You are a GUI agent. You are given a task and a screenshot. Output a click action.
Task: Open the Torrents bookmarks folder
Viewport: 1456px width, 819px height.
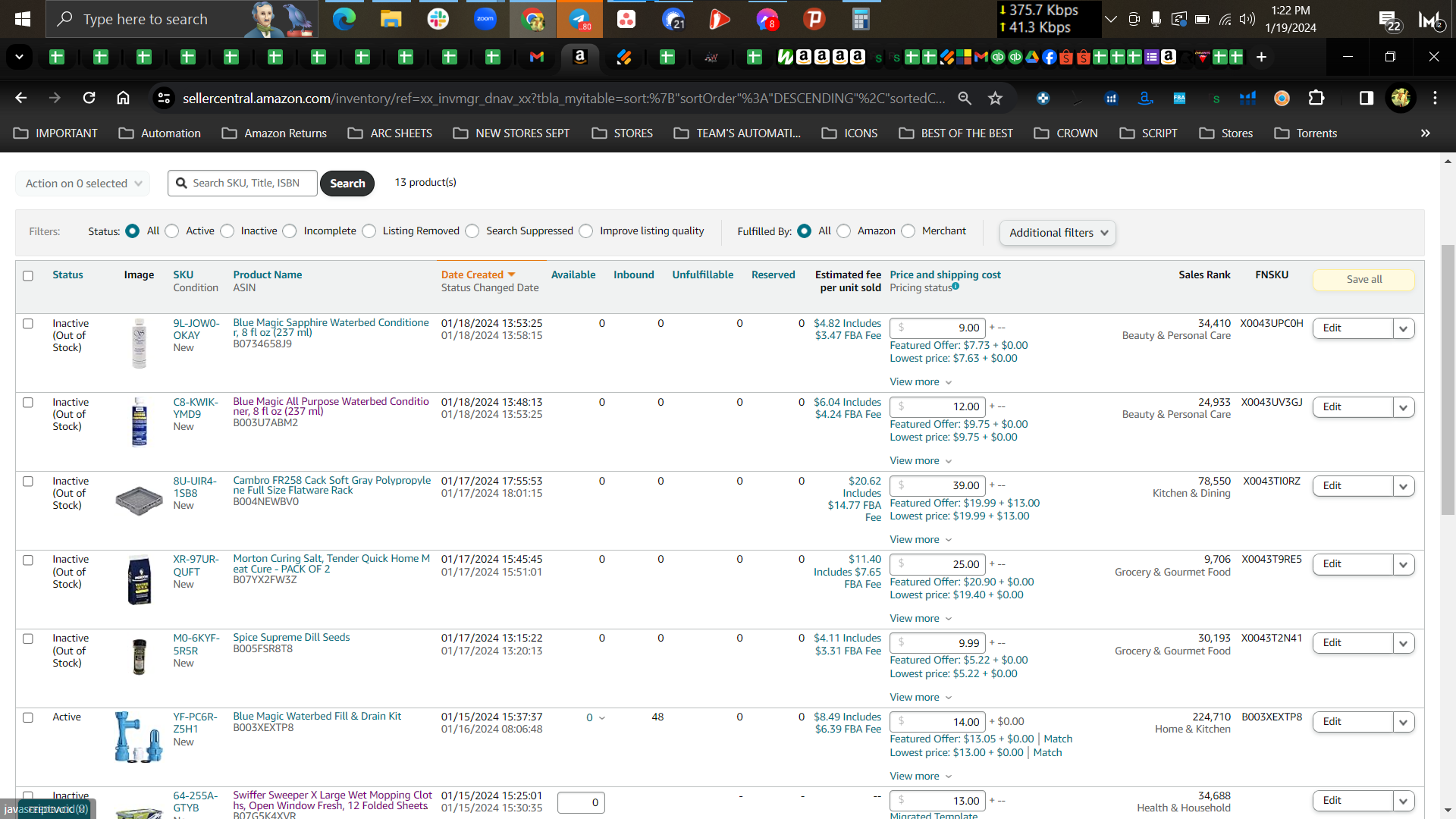tap(1306, 133)
